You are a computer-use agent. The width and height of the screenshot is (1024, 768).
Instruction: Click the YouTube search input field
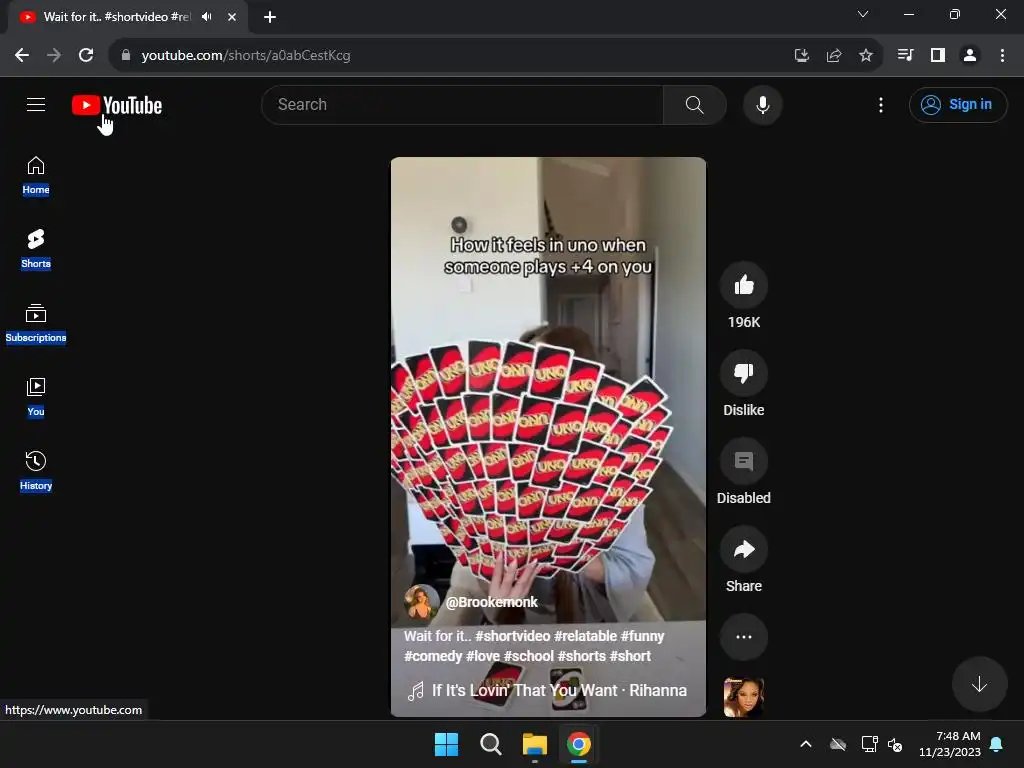click(462, 104)
